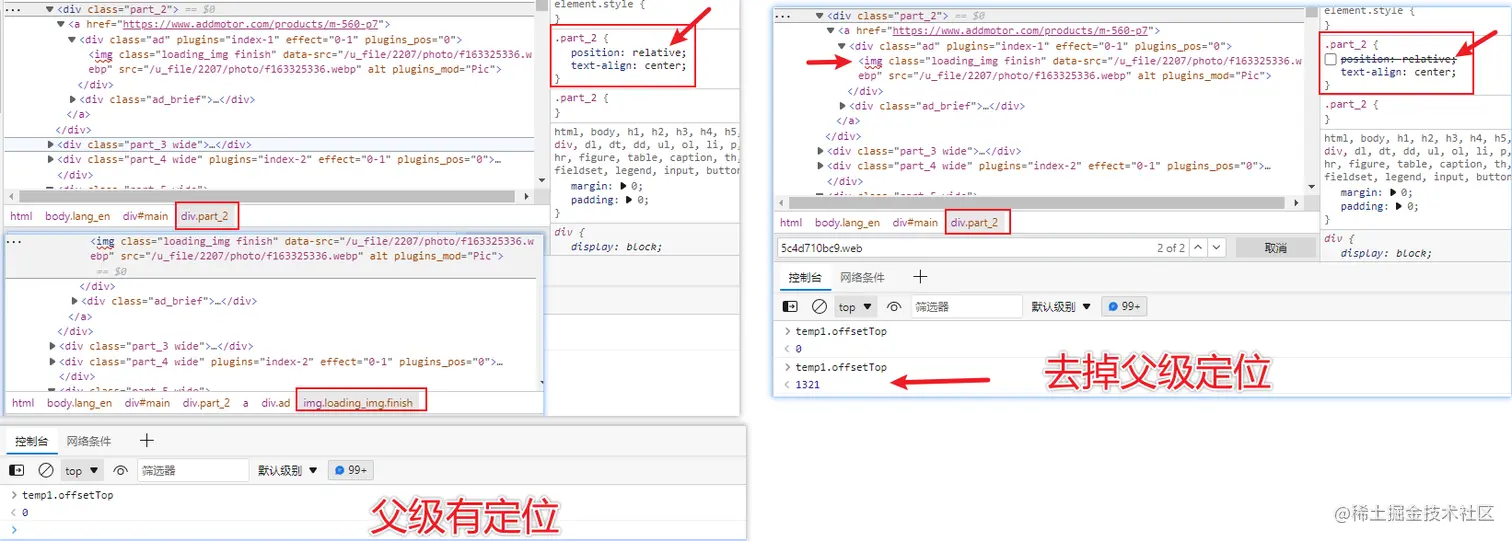Click display: block in right Styles pane
1512x541 pixels.
[1386, 253]
